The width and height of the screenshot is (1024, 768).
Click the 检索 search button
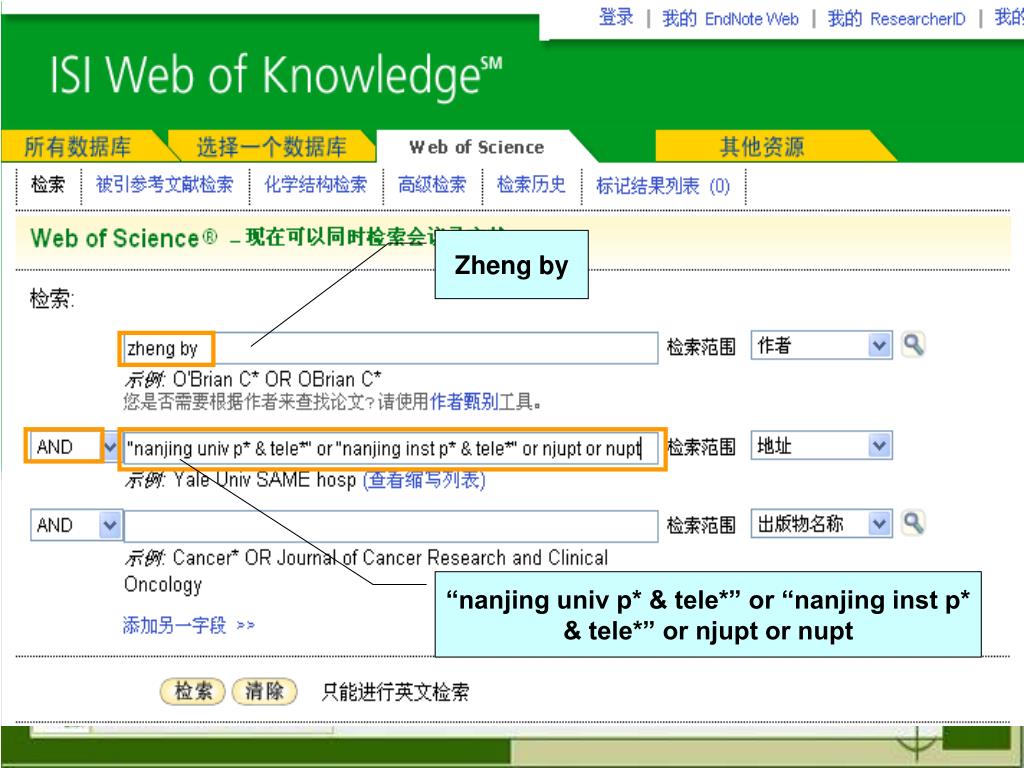(x=193, y=691)
